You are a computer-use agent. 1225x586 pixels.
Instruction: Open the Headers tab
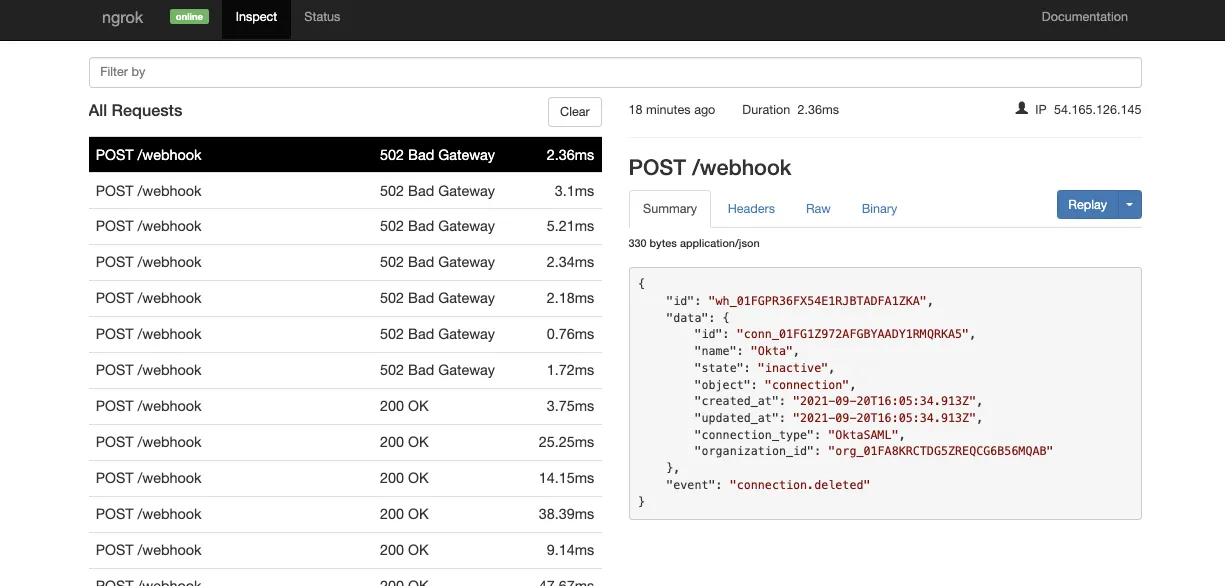click(x=751, y=209)
